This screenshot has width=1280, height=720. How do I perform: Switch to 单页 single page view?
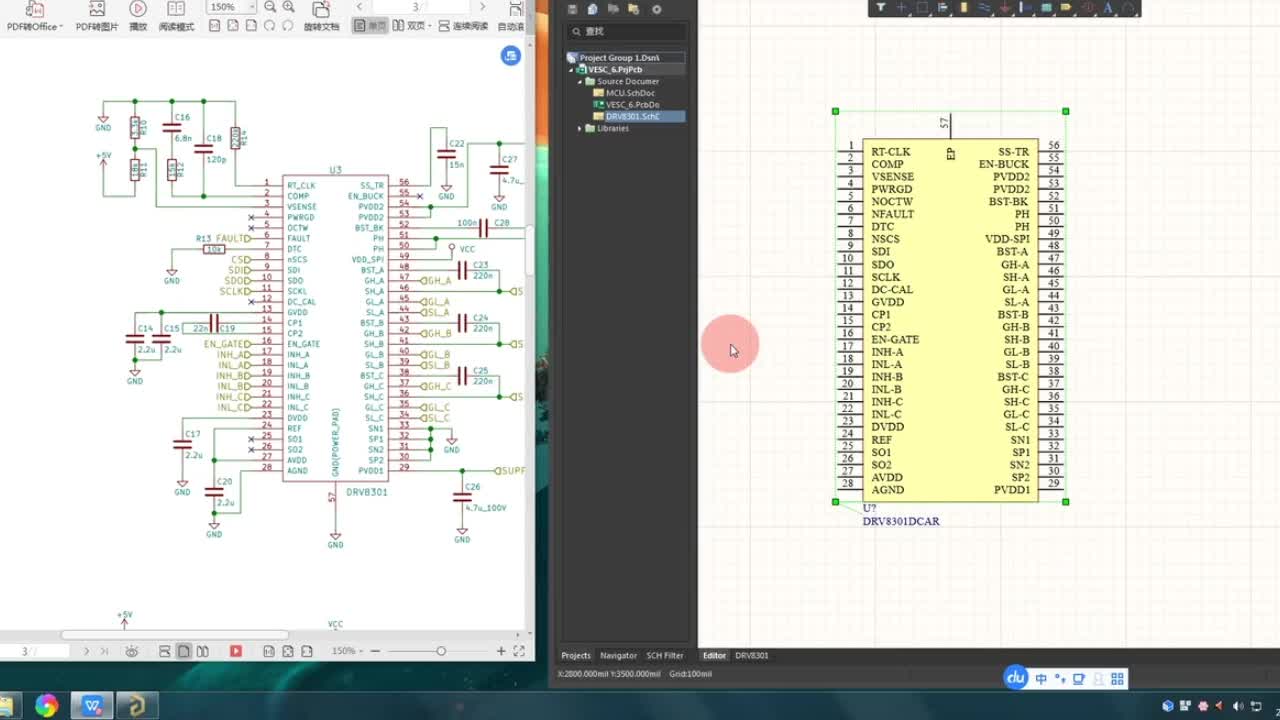(370, 26)
